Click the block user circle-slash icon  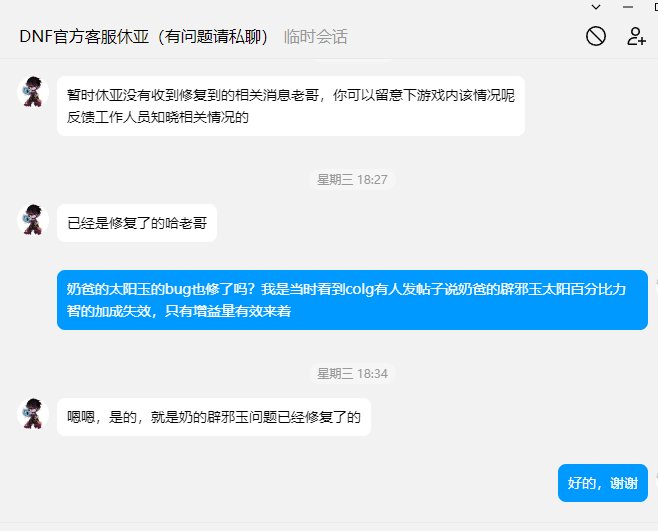(x=595, y=36)
